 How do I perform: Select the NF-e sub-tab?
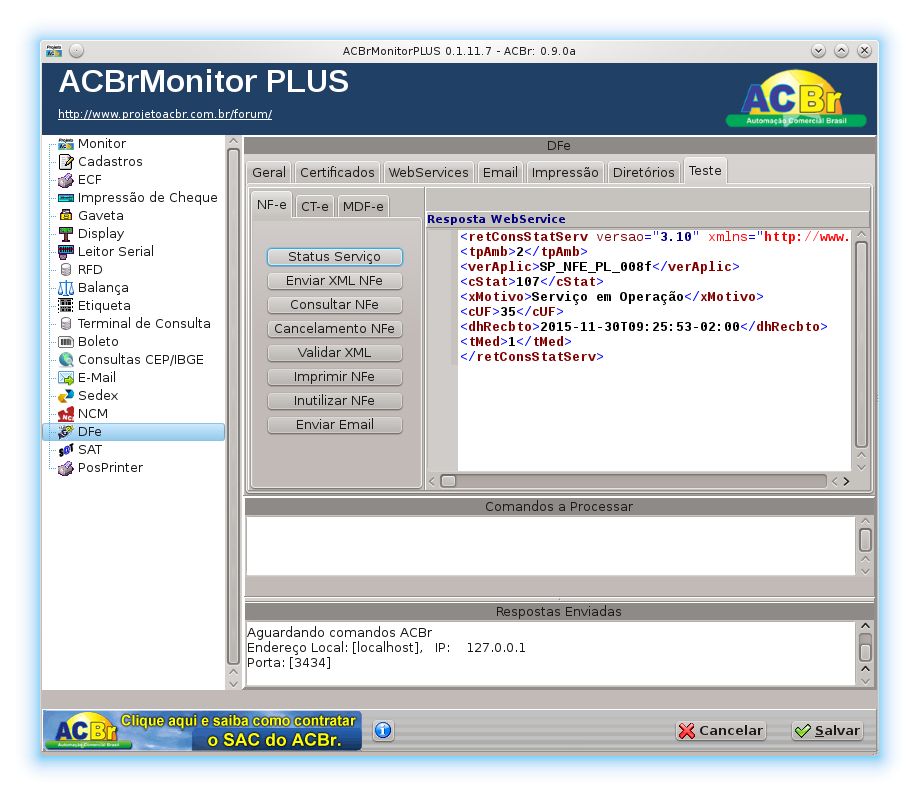click(271, 205)
